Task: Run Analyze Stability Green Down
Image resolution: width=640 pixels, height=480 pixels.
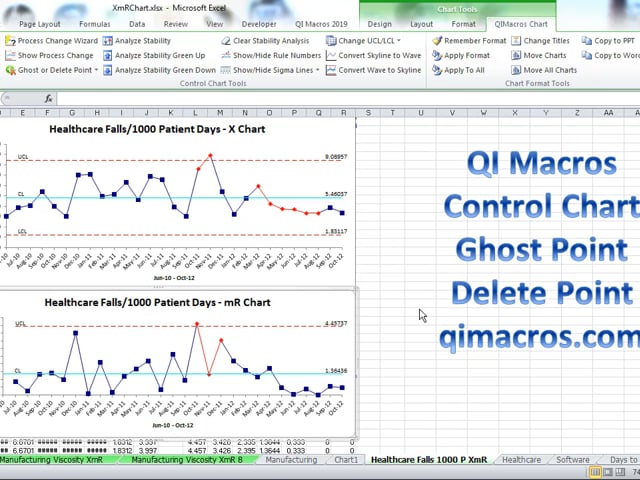Action: pyautogui.click(x=159, y=70)
